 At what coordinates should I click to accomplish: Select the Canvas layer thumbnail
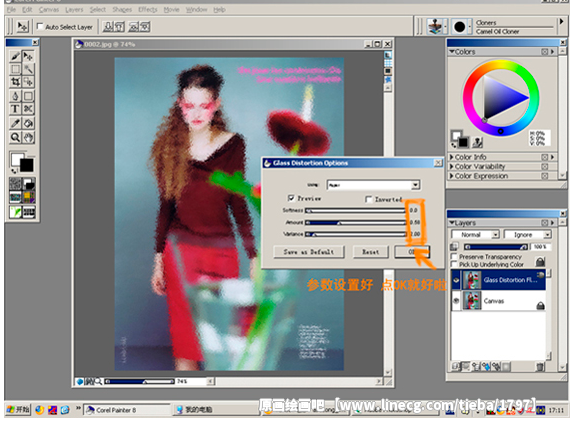coord(471,300)
